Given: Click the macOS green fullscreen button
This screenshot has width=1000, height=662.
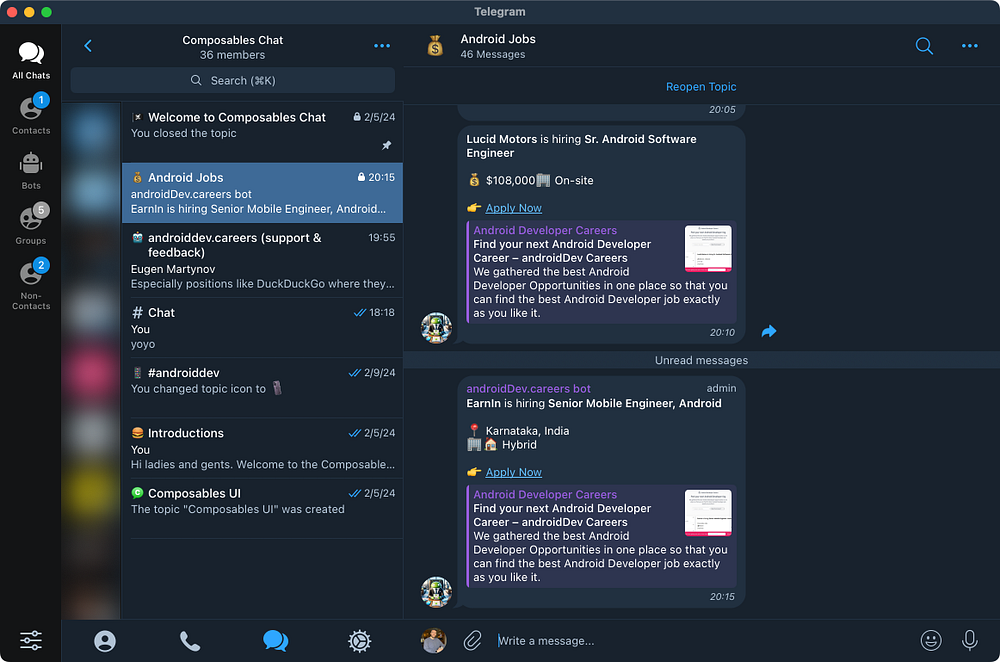Looking at the screenshot, I should click(x=46, y=12).
